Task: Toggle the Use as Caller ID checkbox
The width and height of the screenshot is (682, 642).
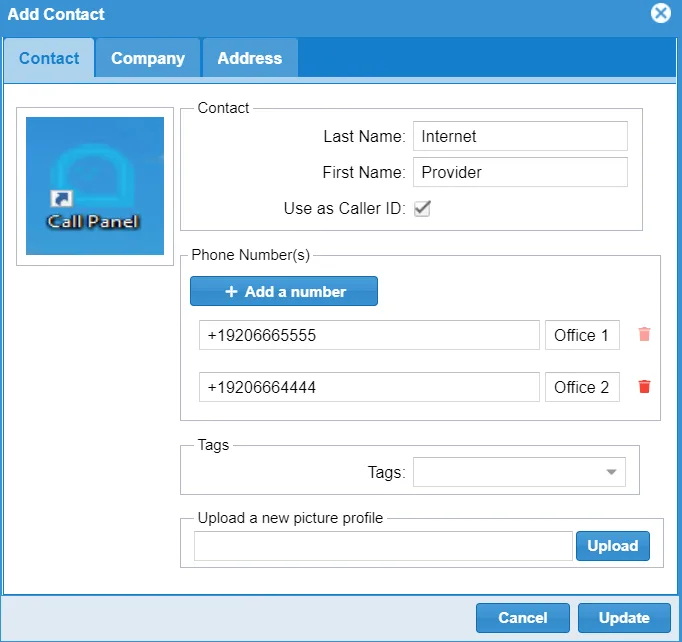Action: [422, 208]
